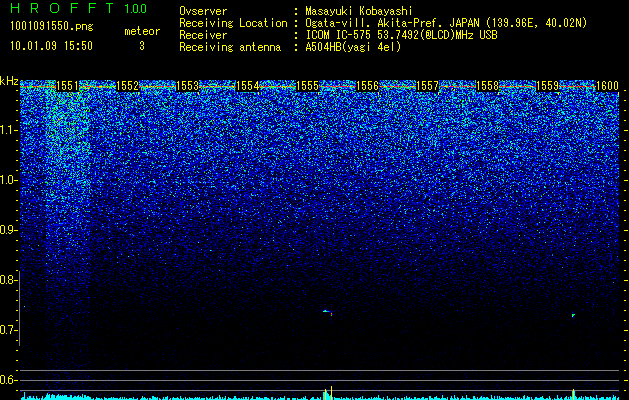Click the 1551 time marker
The image size is (629, 400).
click(67, 86)
